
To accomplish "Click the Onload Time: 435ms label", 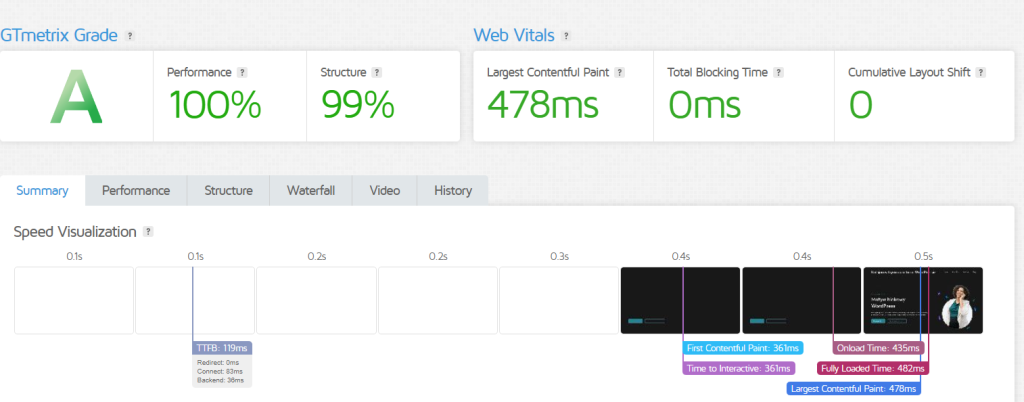I will [x=878, y=348].
